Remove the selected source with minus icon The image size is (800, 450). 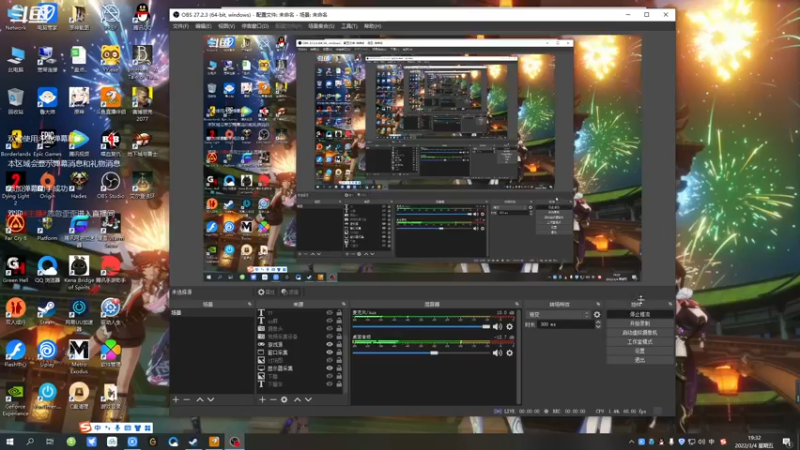[x=273, y=399]
